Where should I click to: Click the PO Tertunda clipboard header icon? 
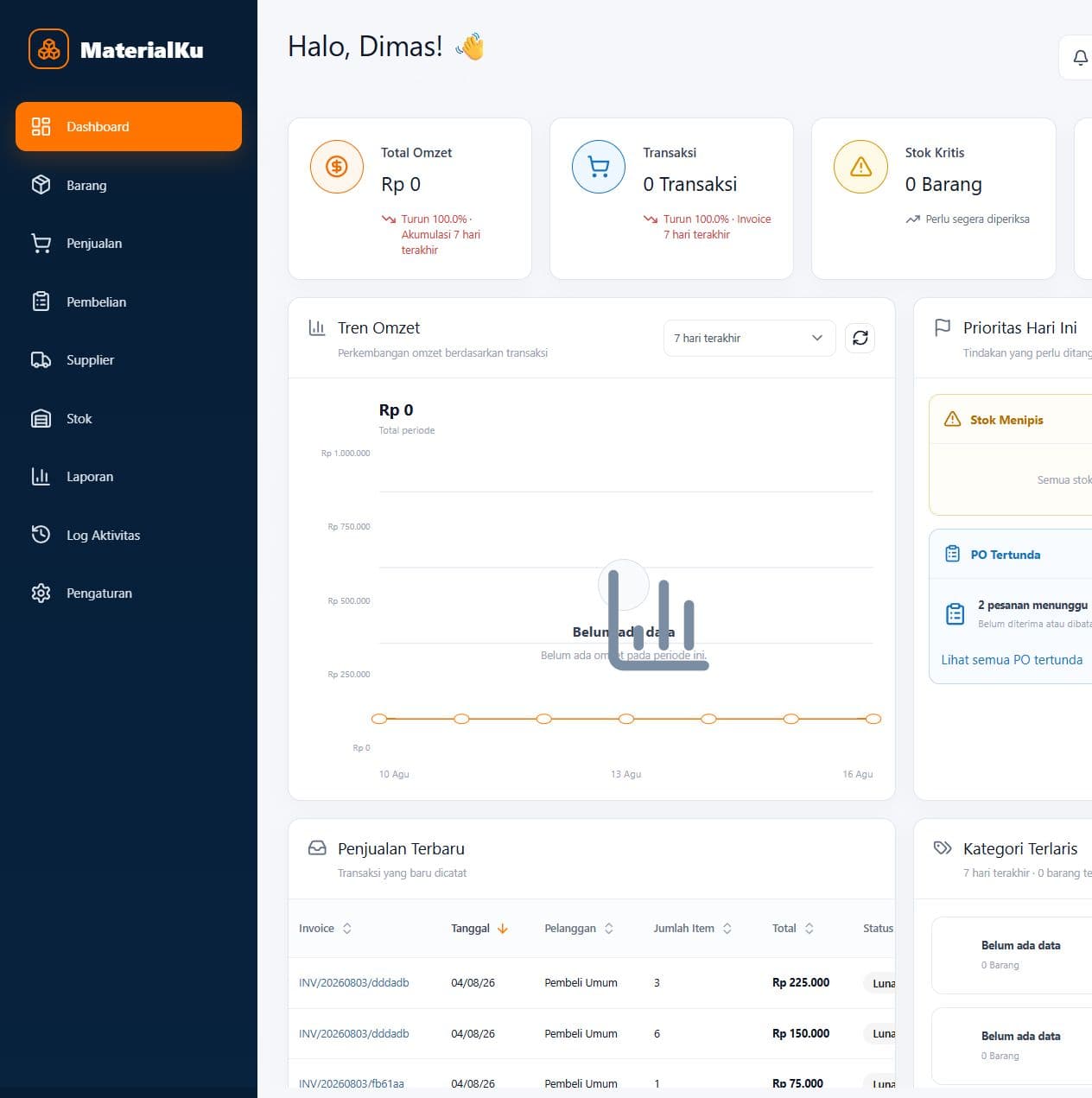tap(952, 554)
